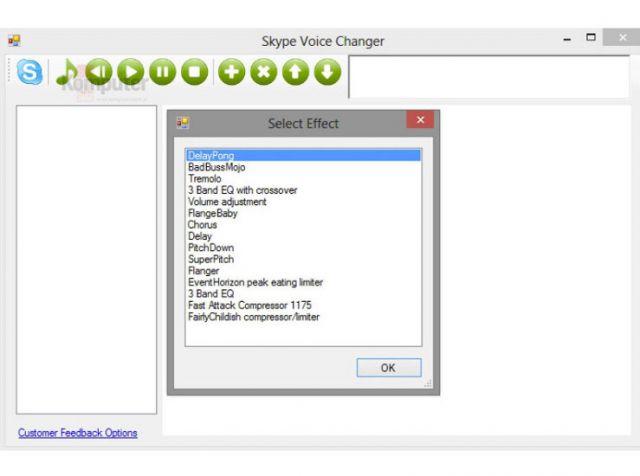The image size is (640, 476).
Task: Select FairlyChildish compressor/limiter
Action: pos(303,317)
